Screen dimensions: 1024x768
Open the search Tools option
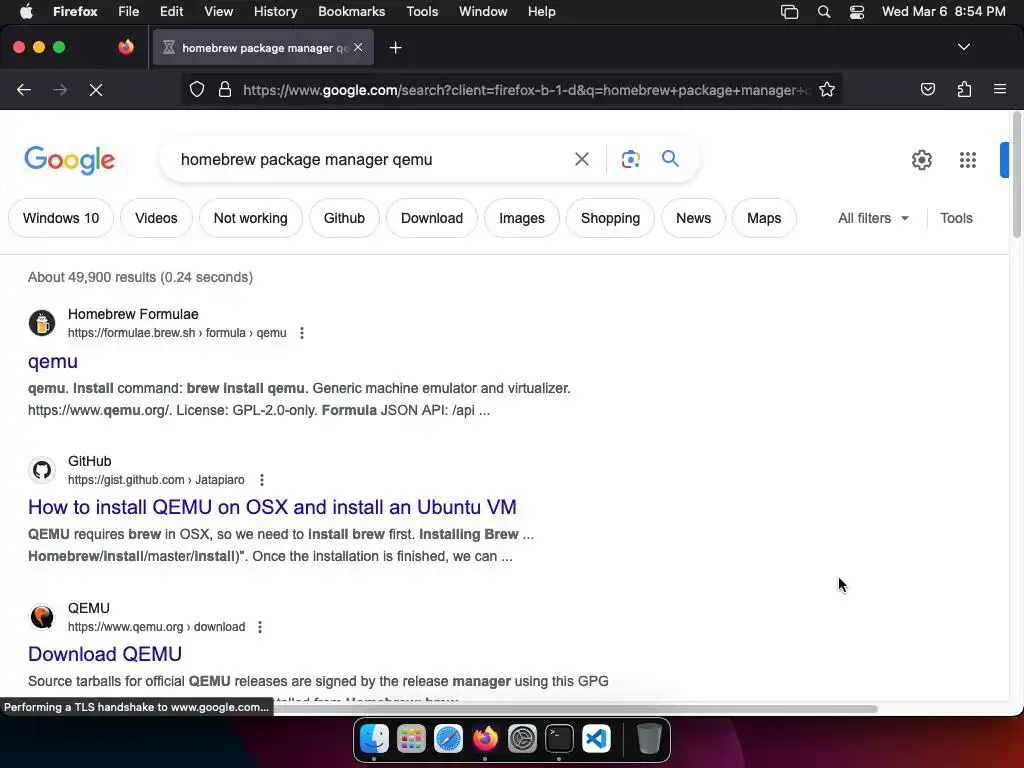click(x=956, y=218)
